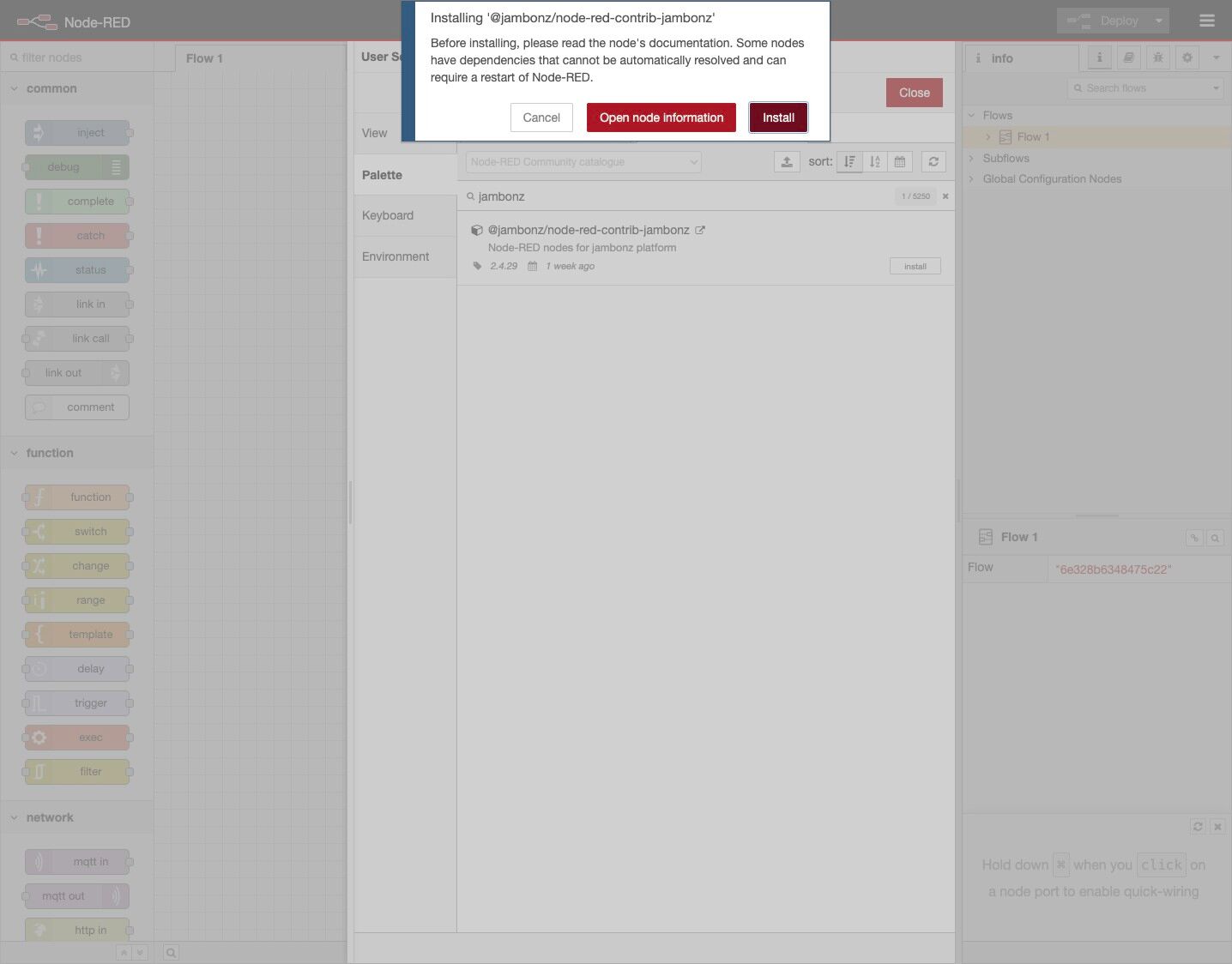Open the help book sidebar icon
Screen dimensions: 1232x964
point(1128,57)
